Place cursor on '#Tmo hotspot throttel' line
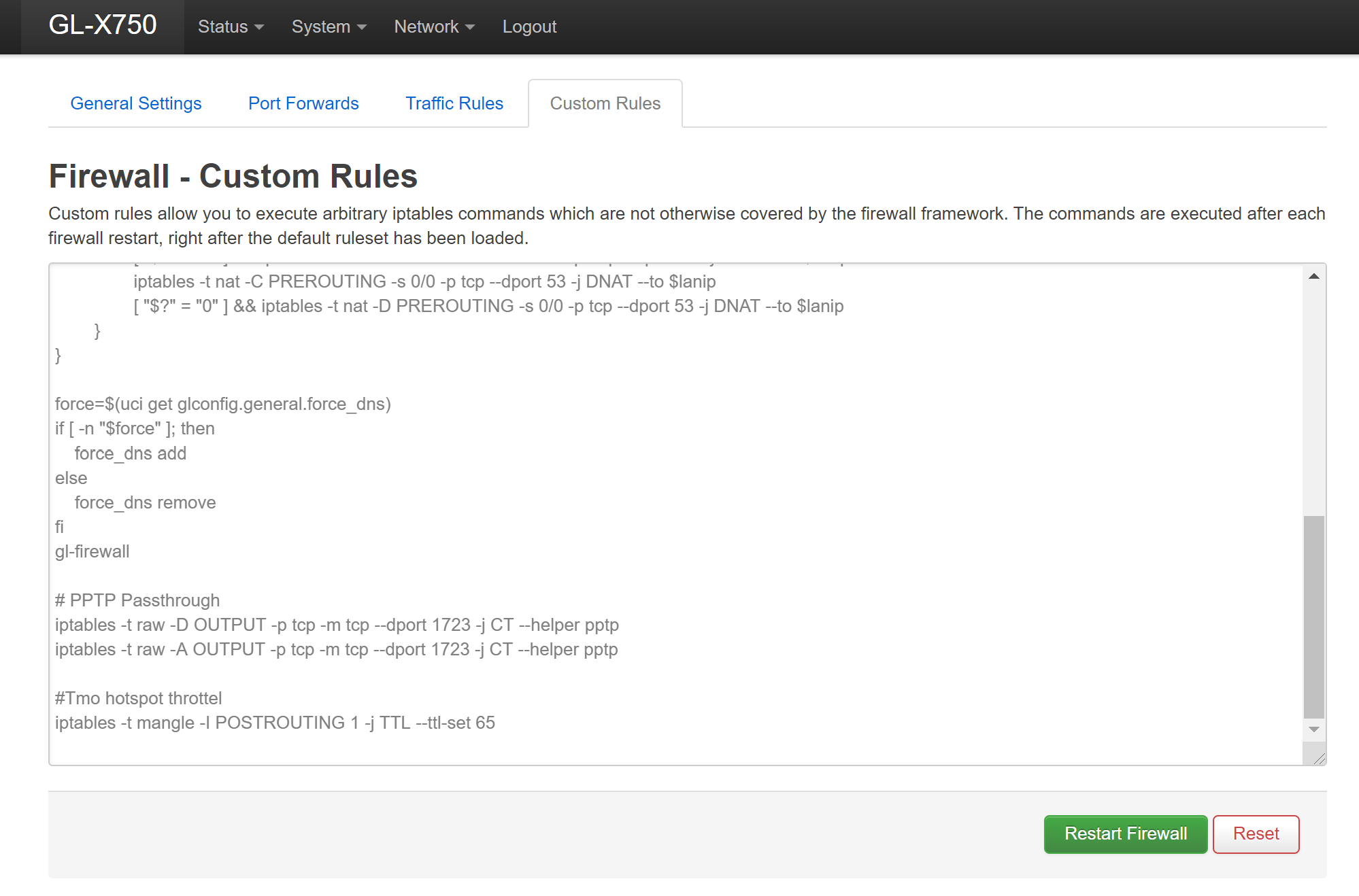1359x896 pixels. click(139, 698)
